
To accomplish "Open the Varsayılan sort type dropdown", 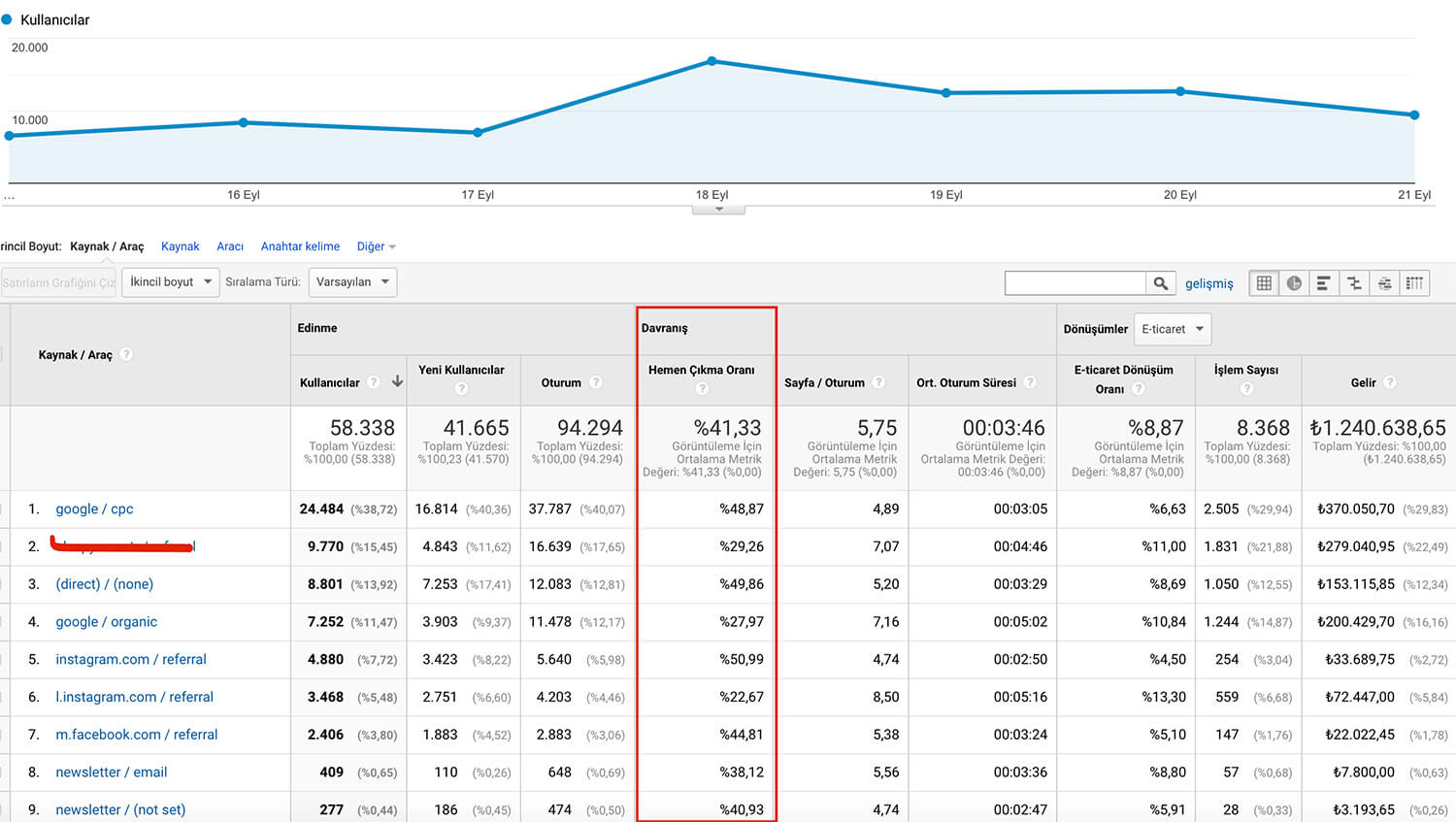I will (352, 282).
